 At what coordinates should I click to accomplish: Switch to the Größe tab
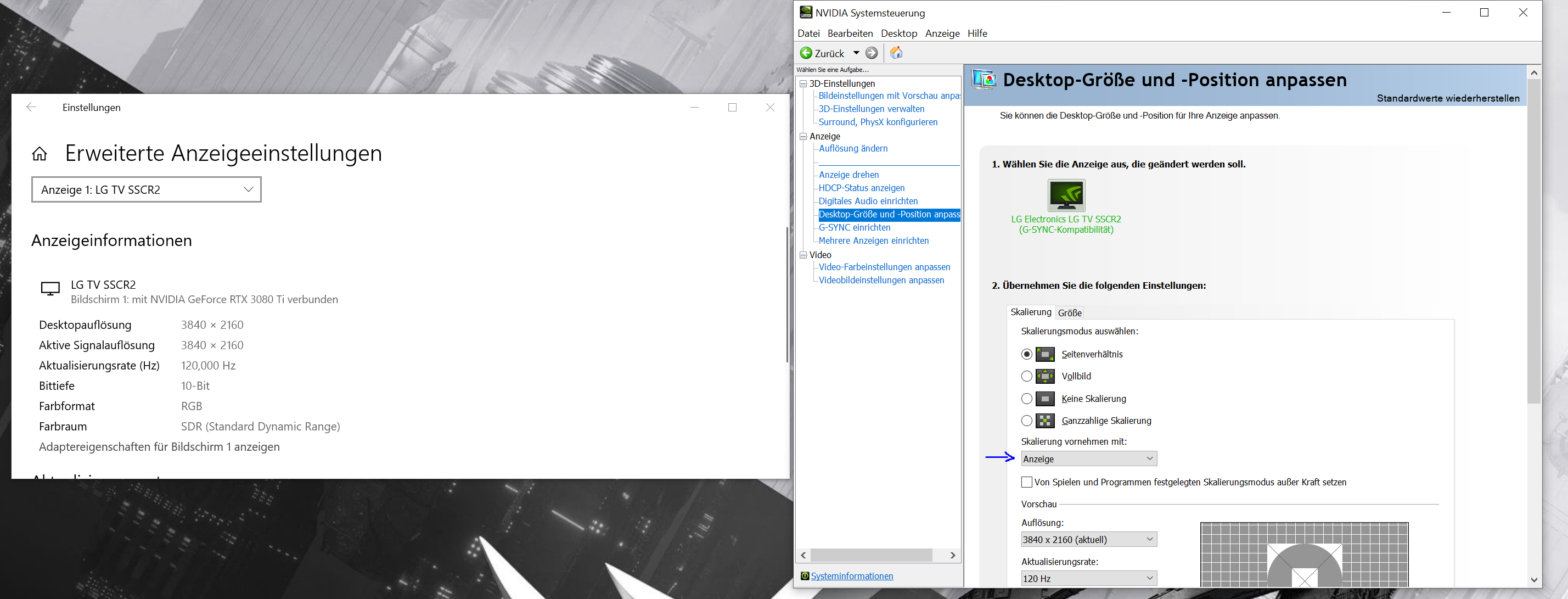tap(1070, 313)
